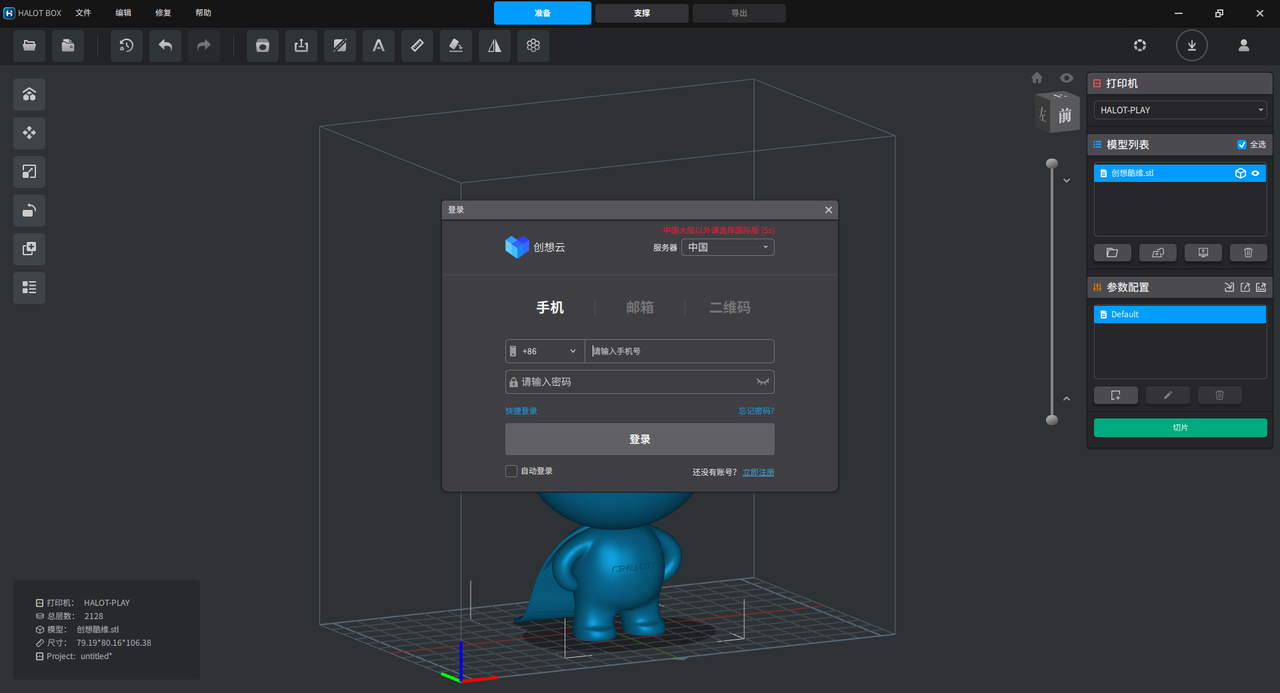The height and width of the screenshot is (693, 1280).
Task: Edit the parameter profile with the pencil button
Action: 1168,395
